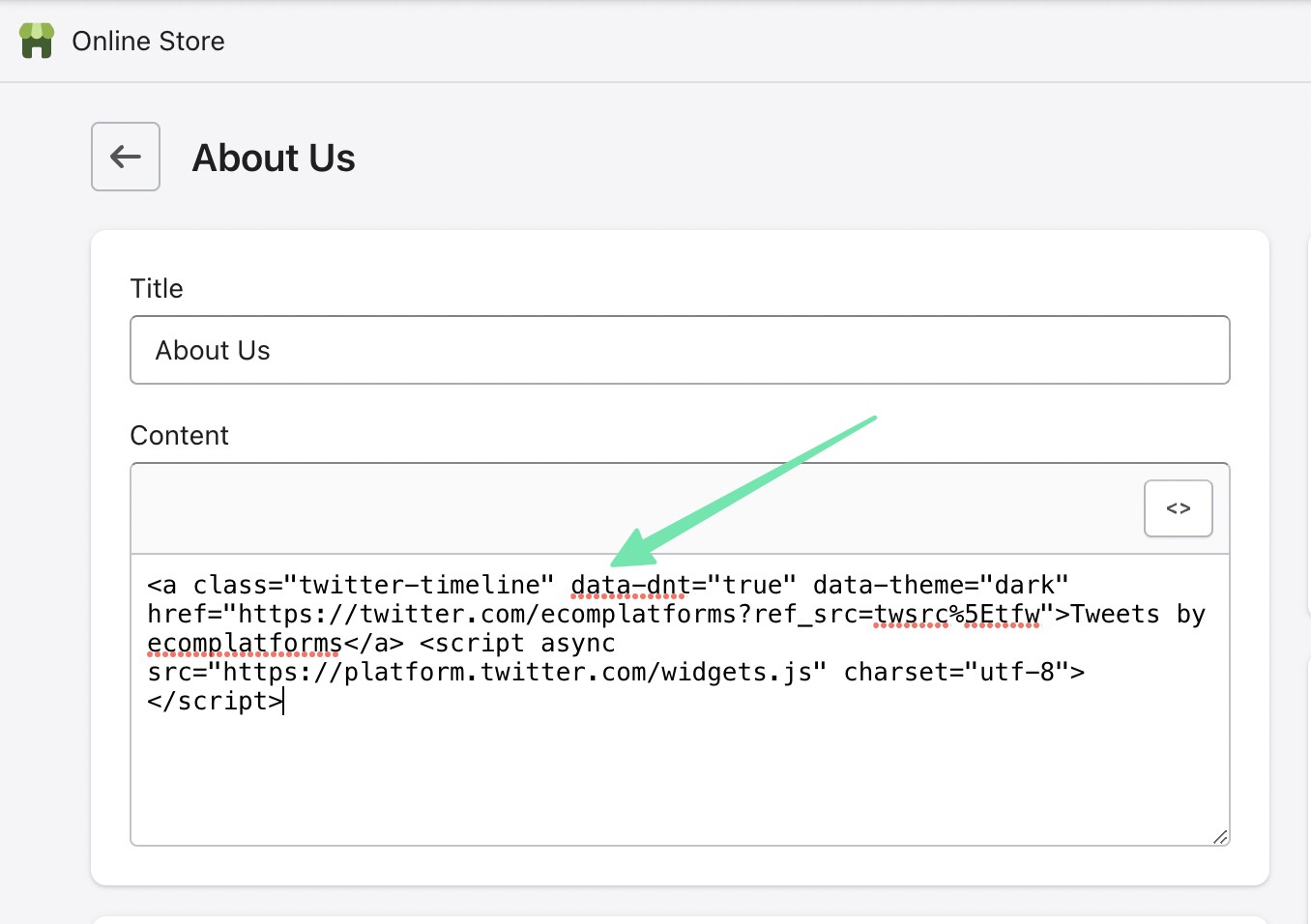
Task: Click the Title field label
Action: (x=157, y=288)
